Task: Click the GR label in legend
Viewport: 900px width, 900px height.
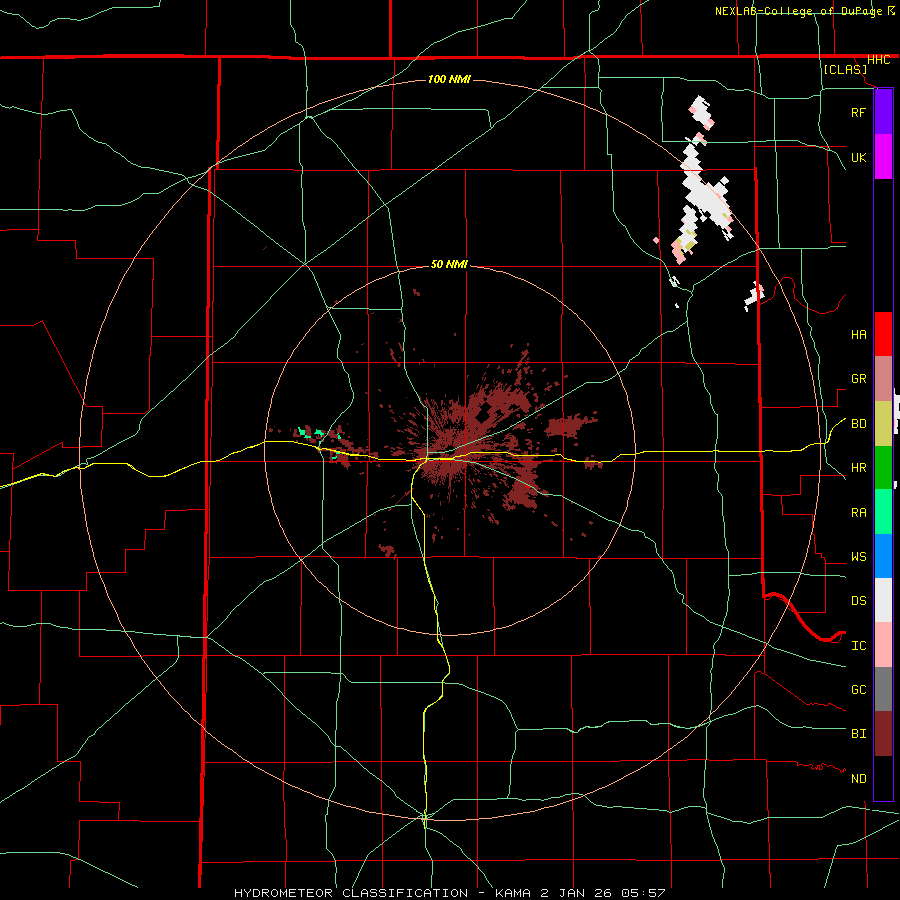Action: click(858, 379)
